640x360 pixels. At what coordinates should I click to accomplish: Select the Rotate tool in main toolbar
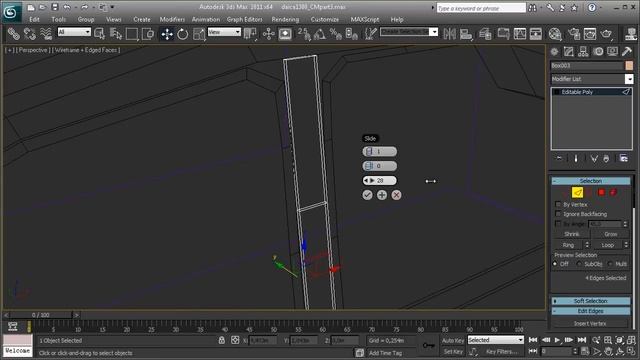pyautogui.click(x=183, y=34)
